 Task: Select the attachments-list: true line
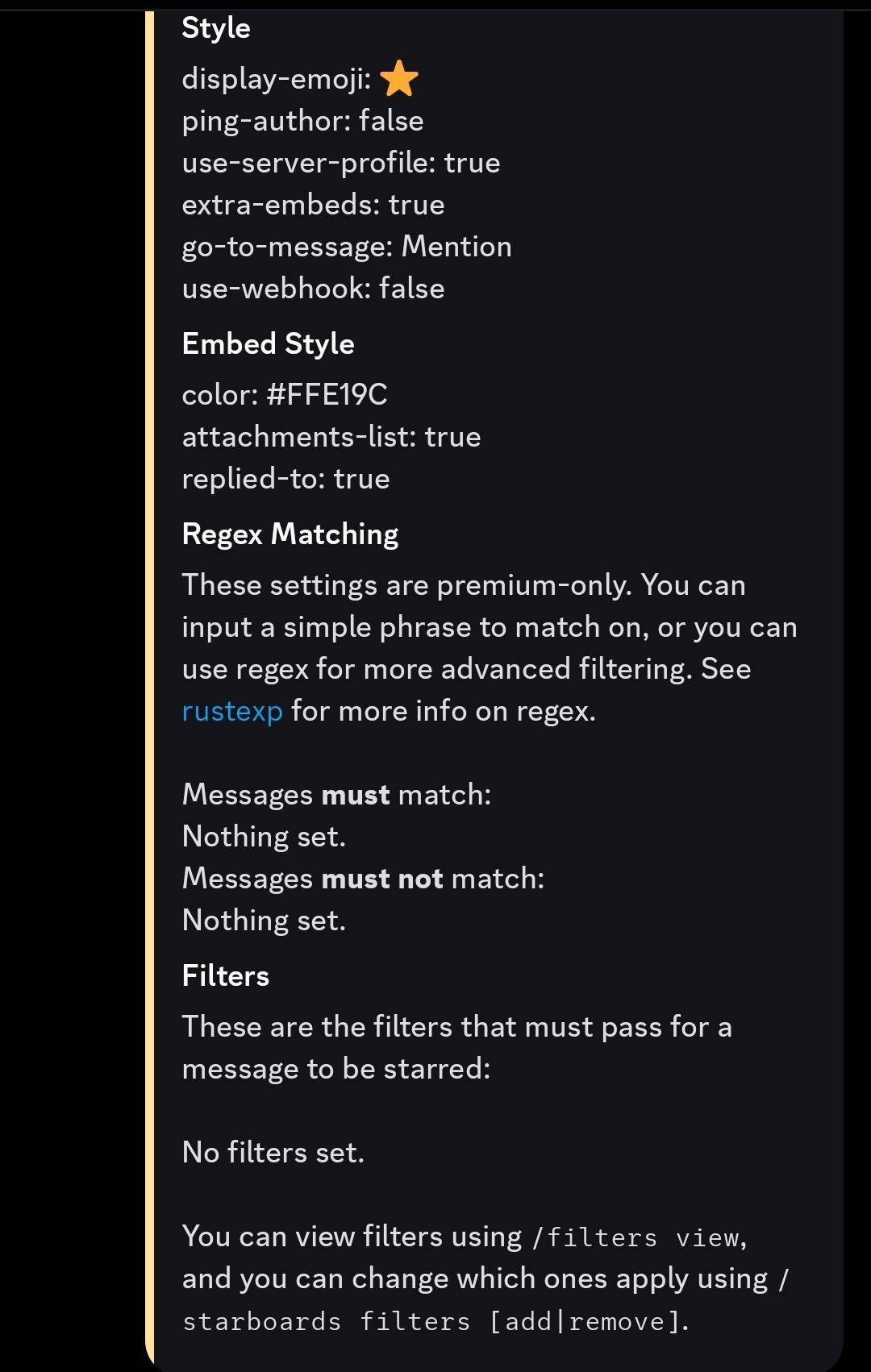coord(331,437)
